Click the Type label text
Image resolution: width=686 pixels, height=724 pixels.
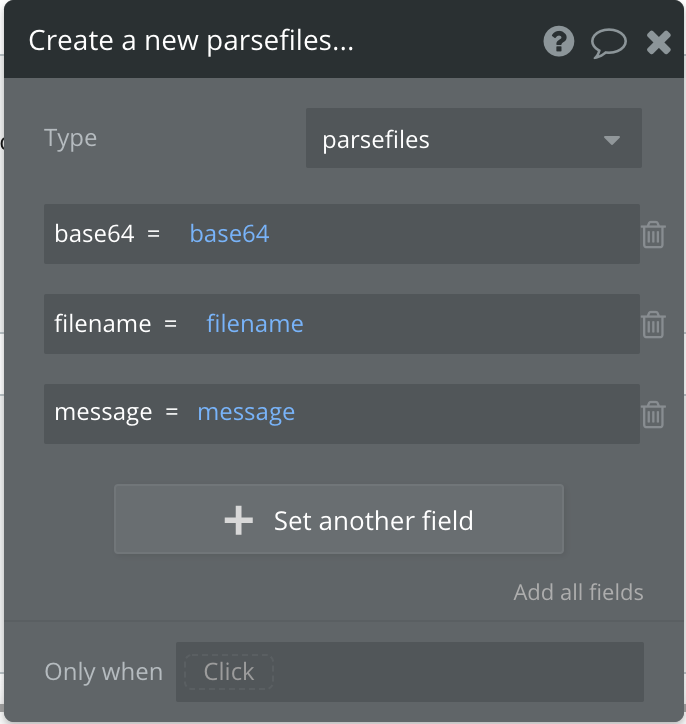coord(71,138)
